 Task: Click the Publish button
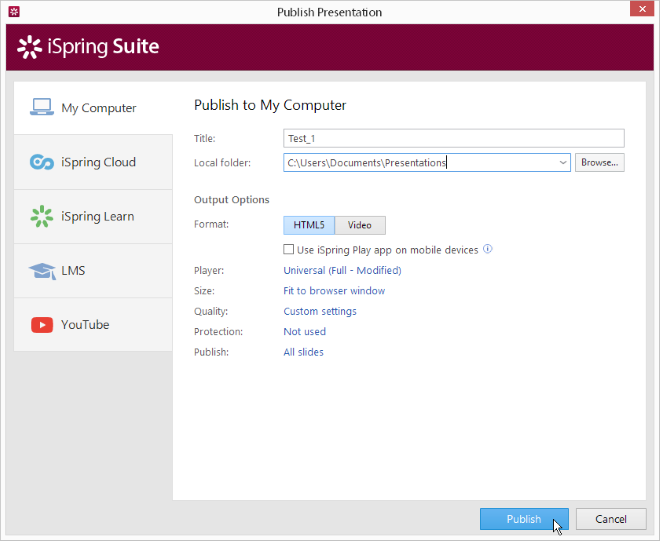pyautogui.click(x=524, y=519)
